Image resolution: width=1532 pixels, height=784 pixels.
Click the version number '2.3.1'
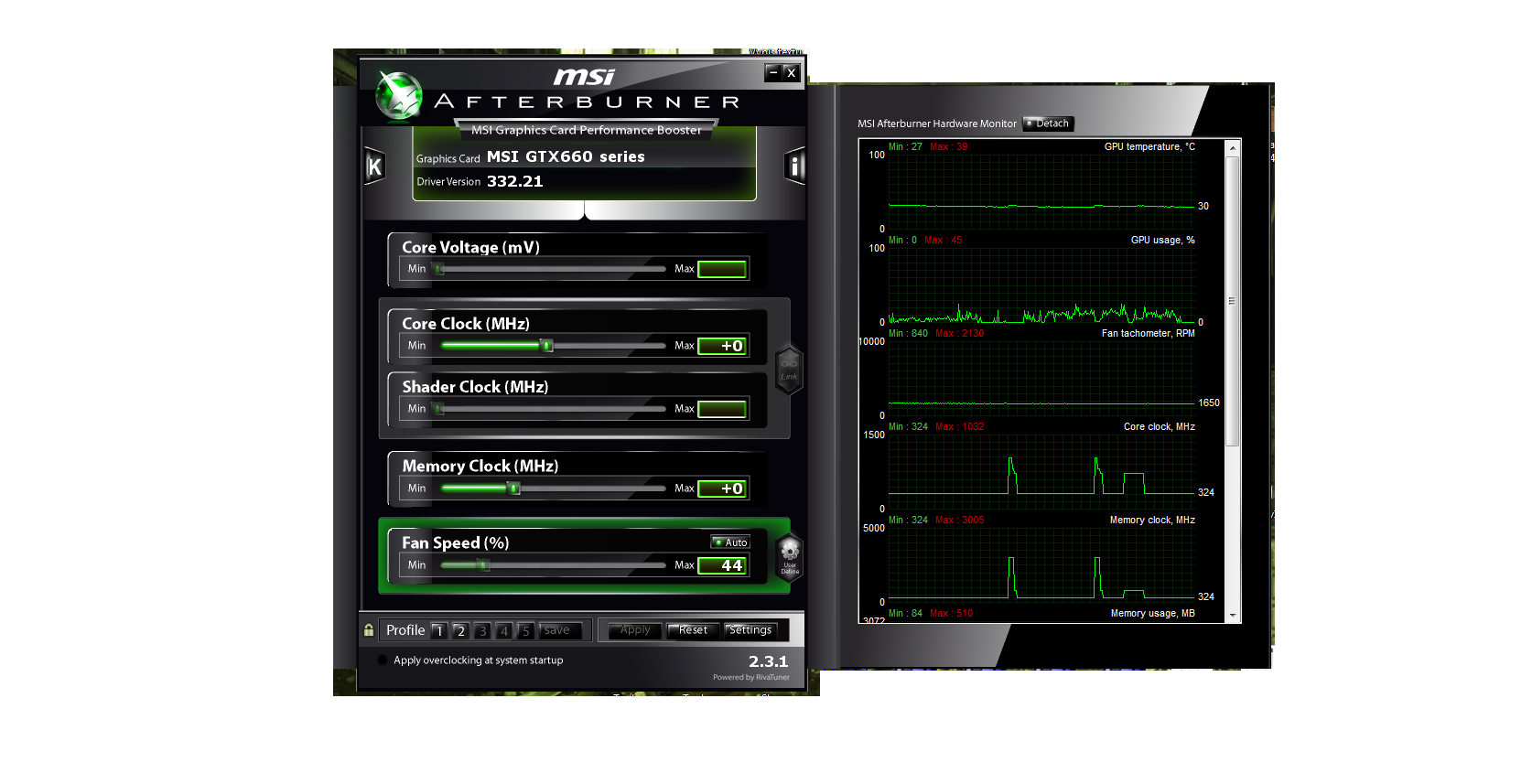[768, 660]
